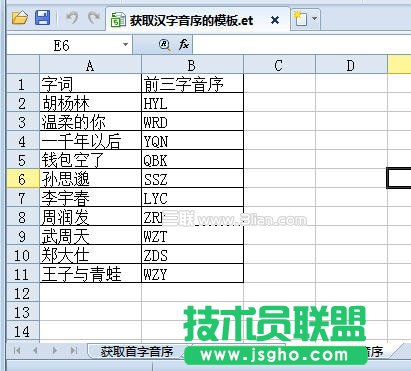
Task: Go to last sheet with the navigation arrow
Action: tap(73, 350)
